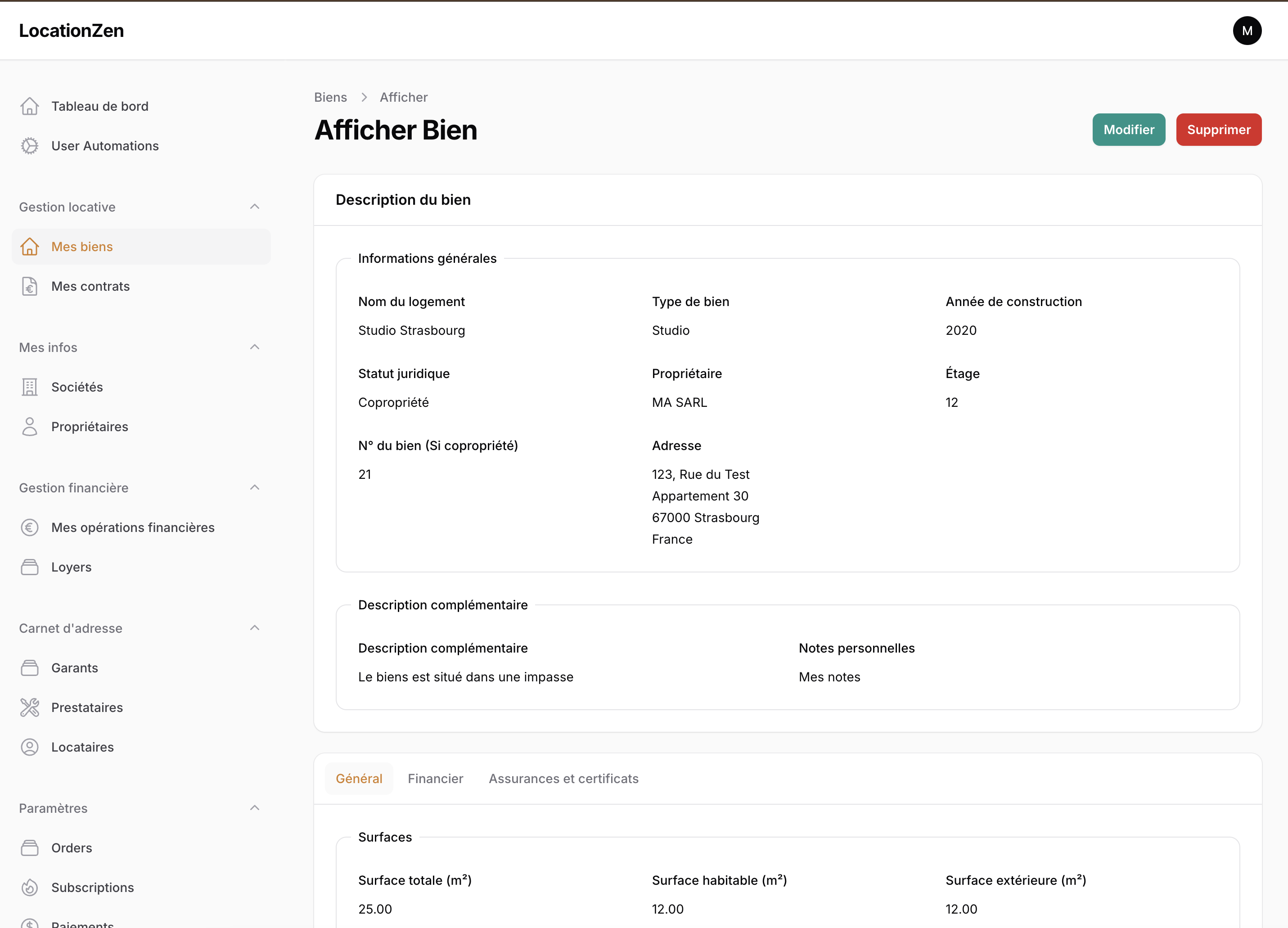Open the Garants page
Viewport: 1288px width, 928px height.
141,668
